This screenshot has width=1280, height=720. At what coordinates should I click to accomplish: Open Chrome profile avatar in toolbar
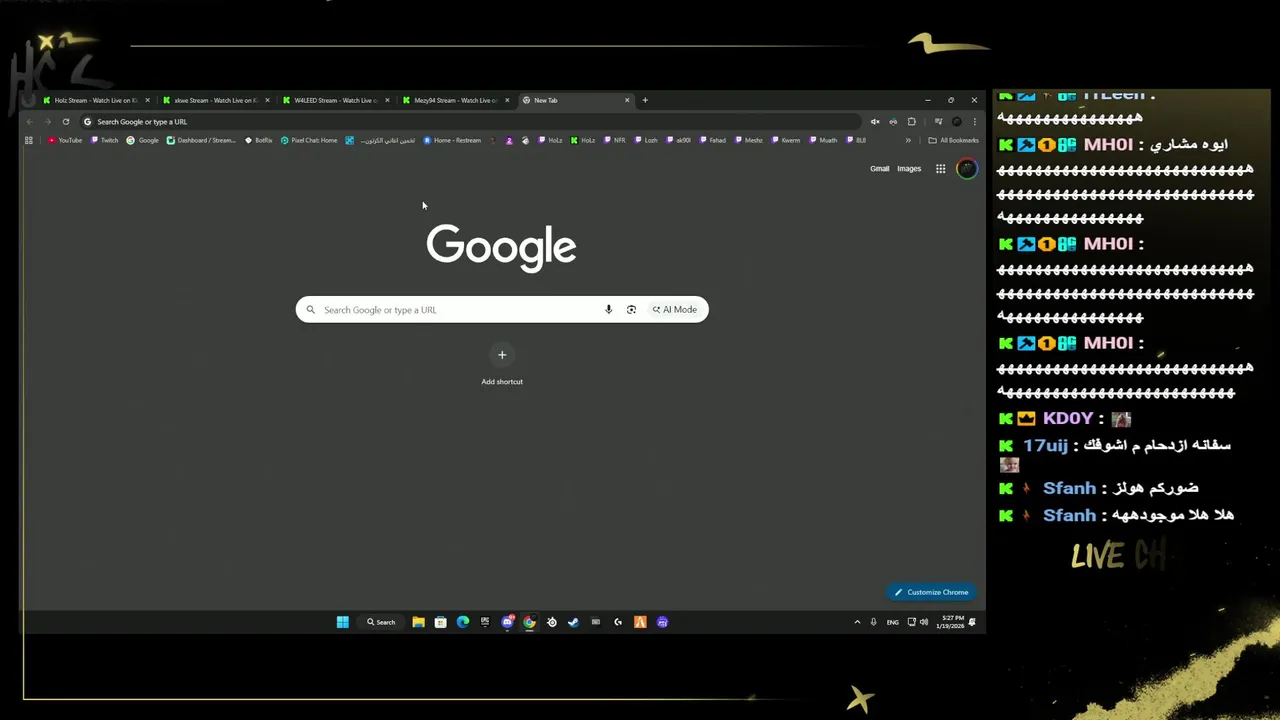coord(956,122)
